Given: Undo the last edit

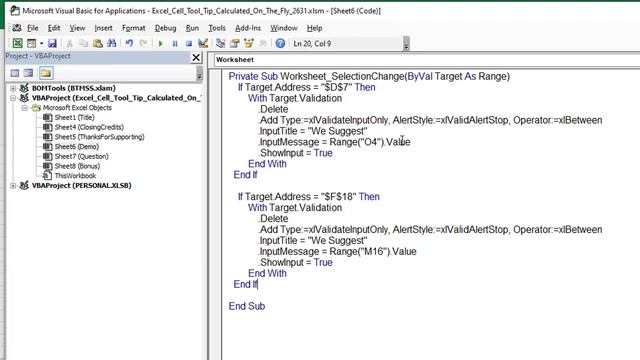Looking at the screenshot, I should coord(129,43).
